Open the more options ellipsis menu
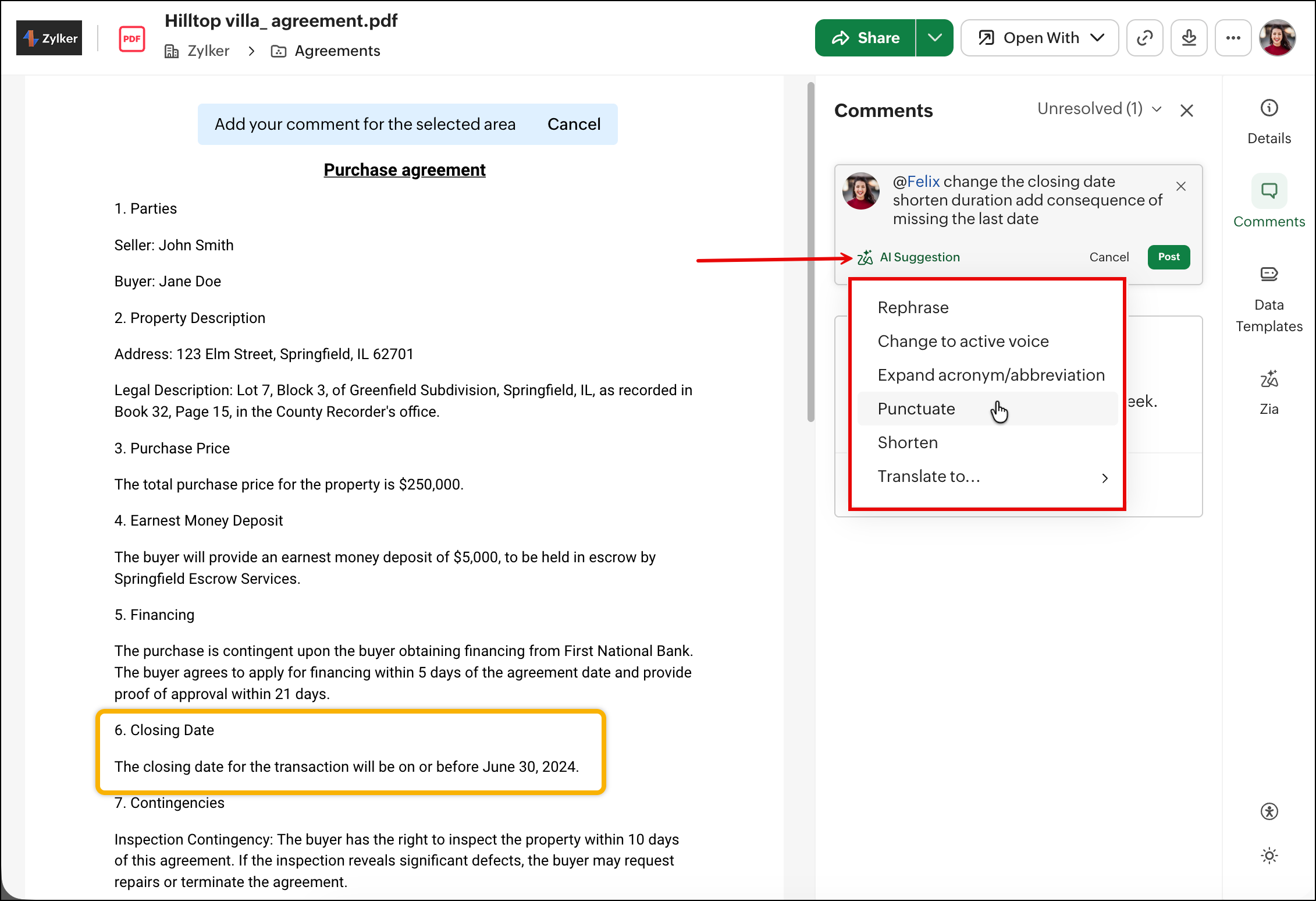Screen dimensions: 1316x901 coord(1233,38)
